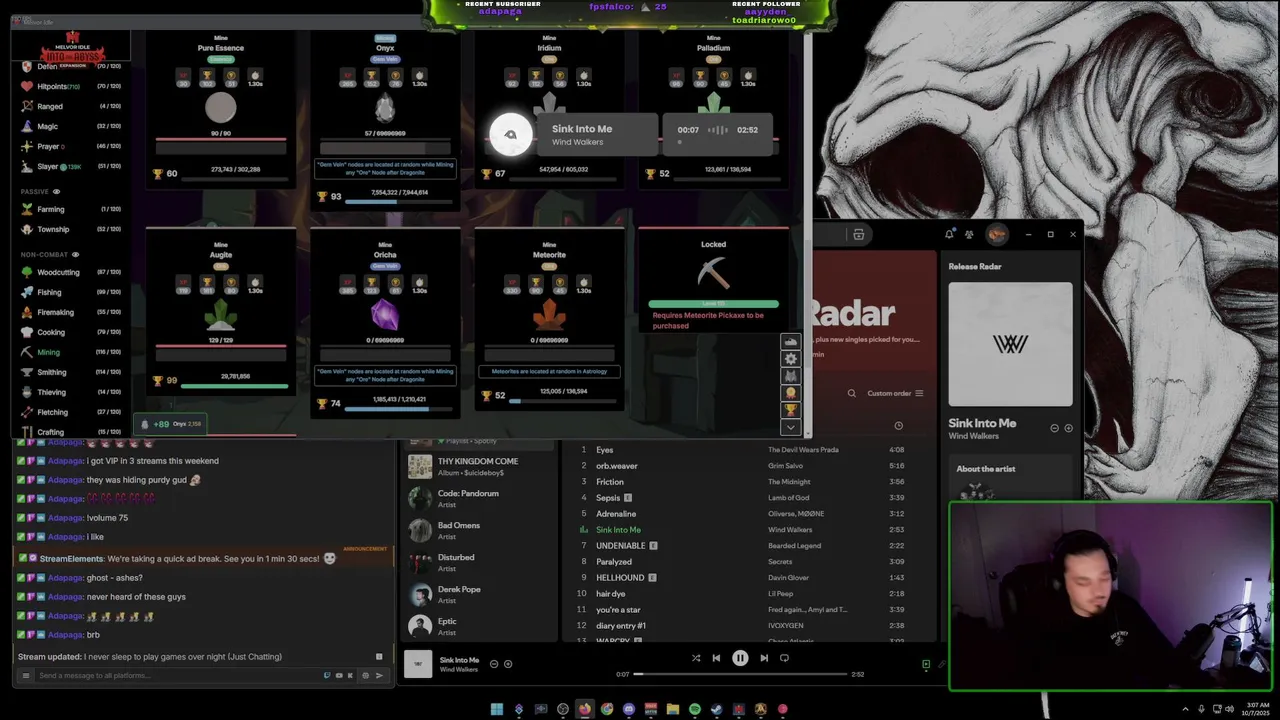1280x720 pixels.
Task: Open Spotify profile avatar menu
Action: point(997,234)
